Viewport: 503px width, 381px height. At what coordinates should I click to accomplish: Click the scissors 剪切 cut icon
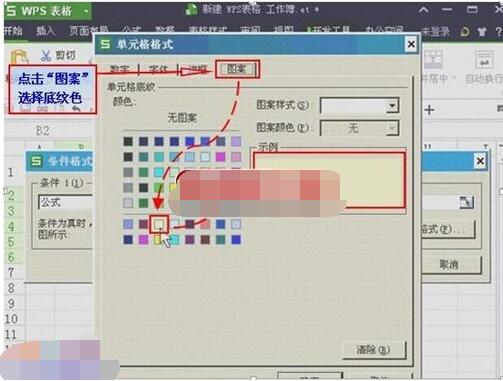coord(46,55)
